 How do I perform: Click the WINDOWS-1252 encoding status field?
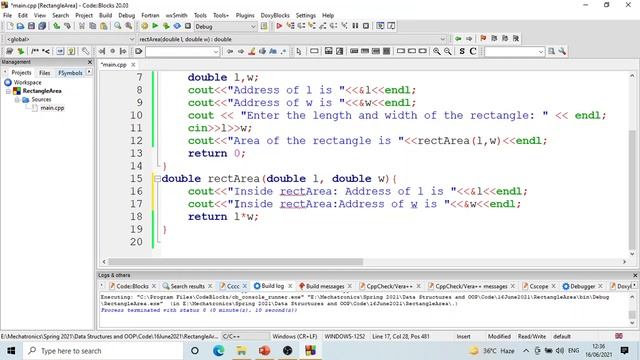coord(345,336)
